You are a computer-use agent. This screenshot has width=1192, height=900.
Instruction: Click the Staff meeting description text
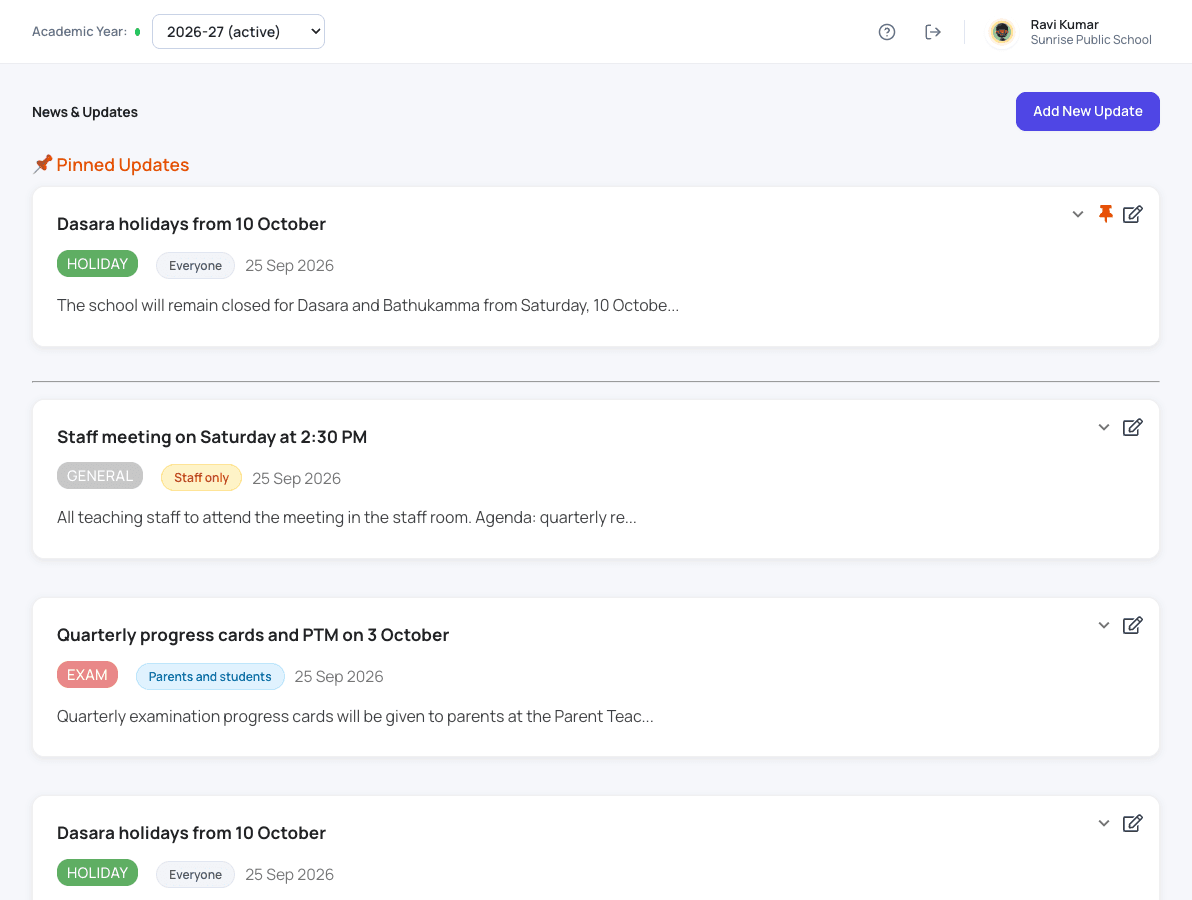347,518
